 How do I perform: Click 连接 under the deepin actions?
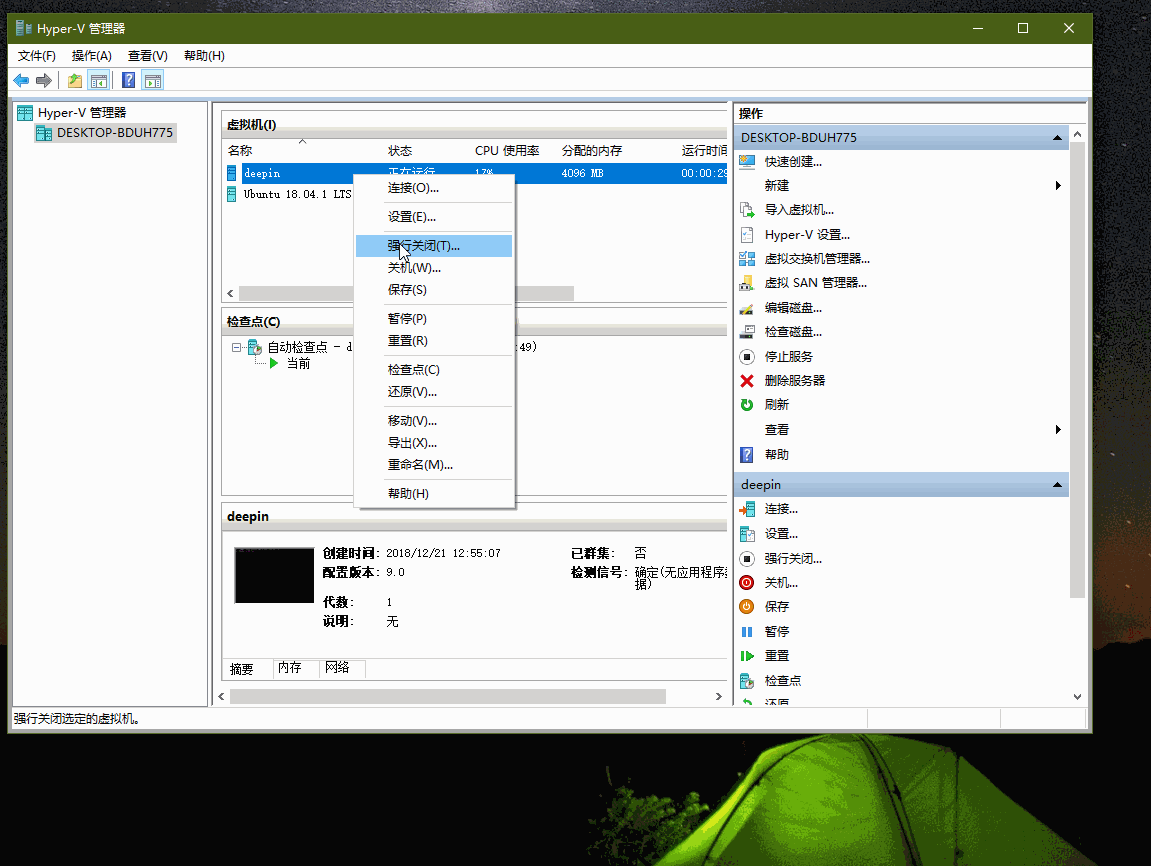(x=781, y=509)
